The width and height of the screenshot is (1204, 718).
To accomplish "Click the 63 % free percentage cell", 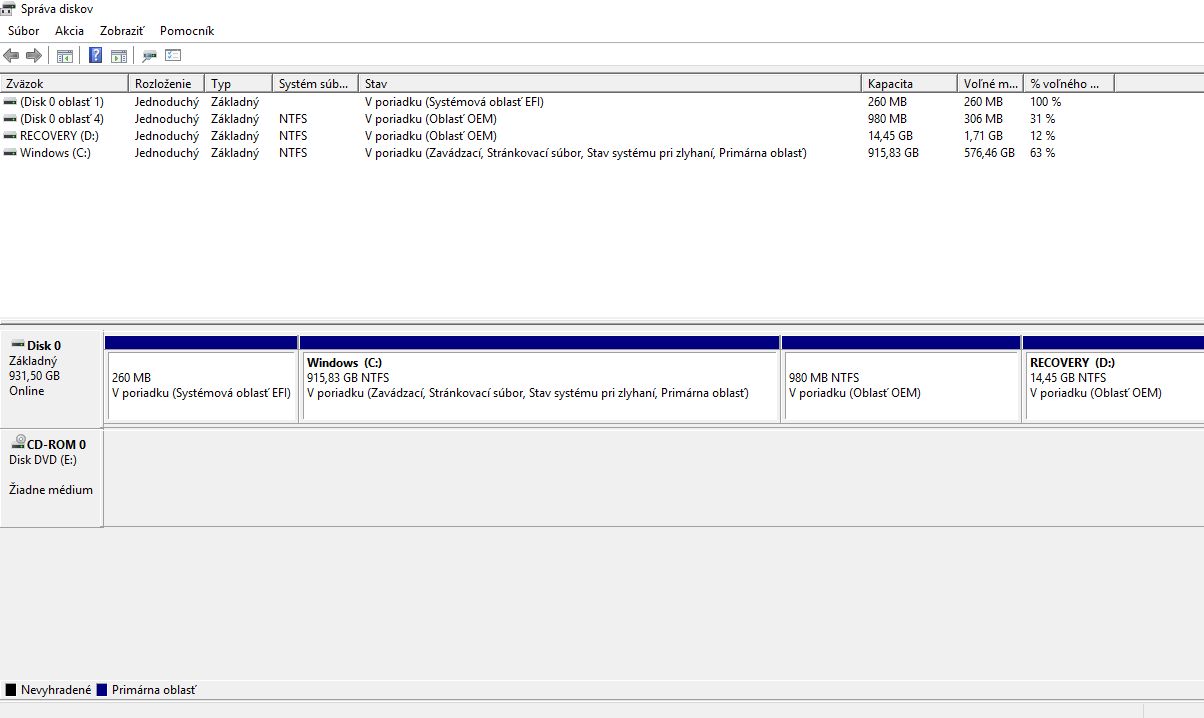I will pos(1043,153).
